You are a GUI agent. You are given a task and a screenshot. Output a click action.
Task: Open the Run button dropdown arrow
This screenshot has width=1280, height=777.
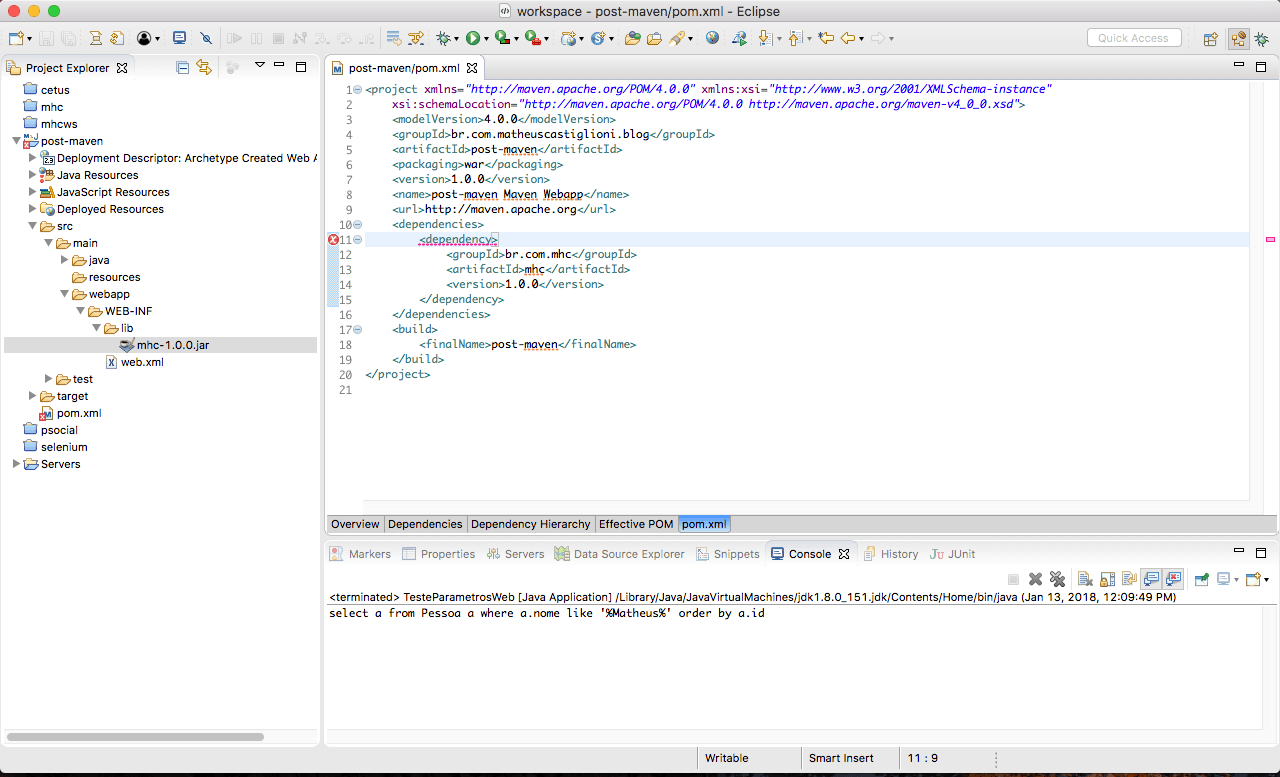pyautogui.click(x=486, y=39)
